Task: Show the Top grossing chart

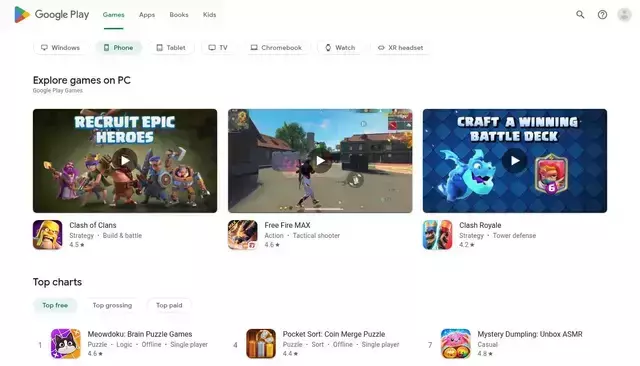Action: click(112, 305)
